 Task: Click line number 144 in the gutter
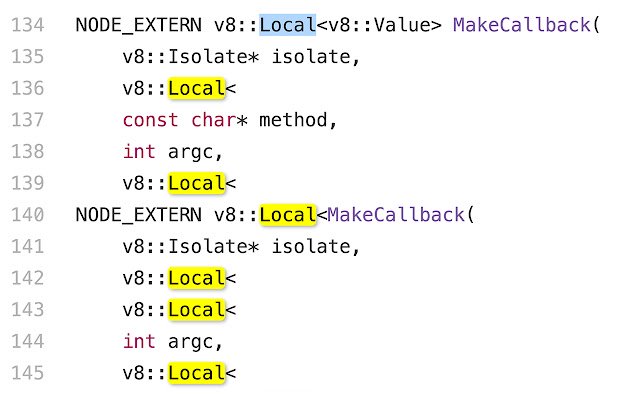pos(27,341)
